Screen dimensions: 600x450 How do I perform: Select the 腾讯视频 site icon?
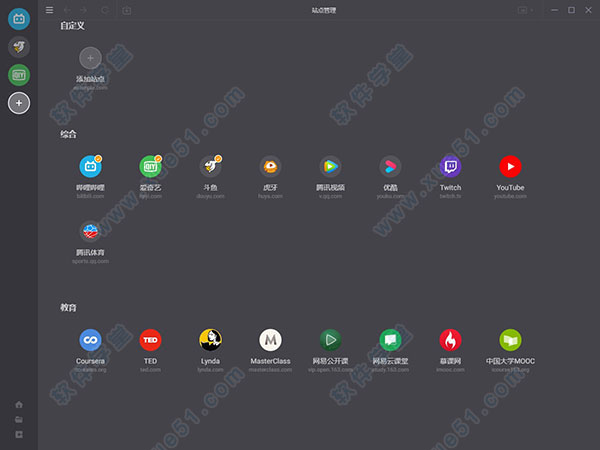tap(330, 166)
